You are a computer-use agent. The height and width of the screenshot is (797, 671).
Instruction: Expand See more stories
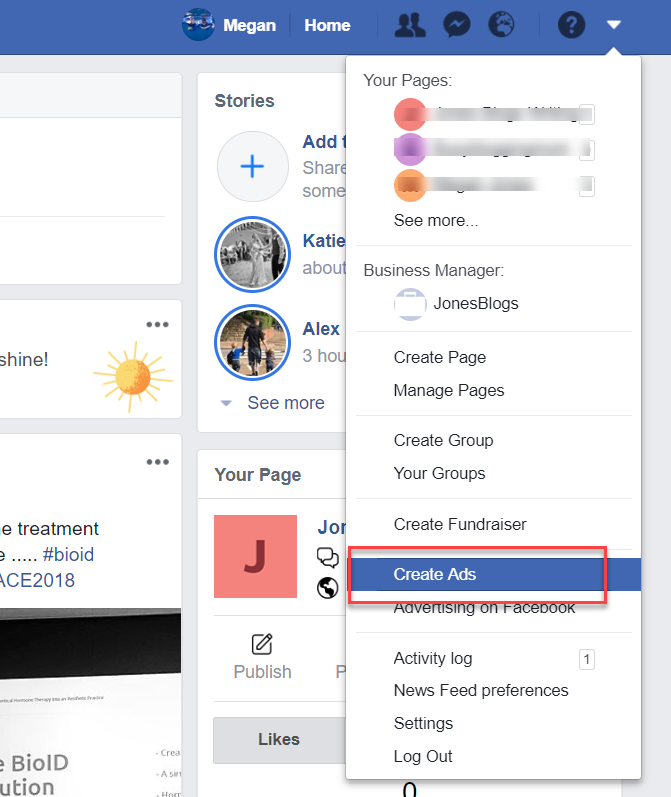pos(286,403)
